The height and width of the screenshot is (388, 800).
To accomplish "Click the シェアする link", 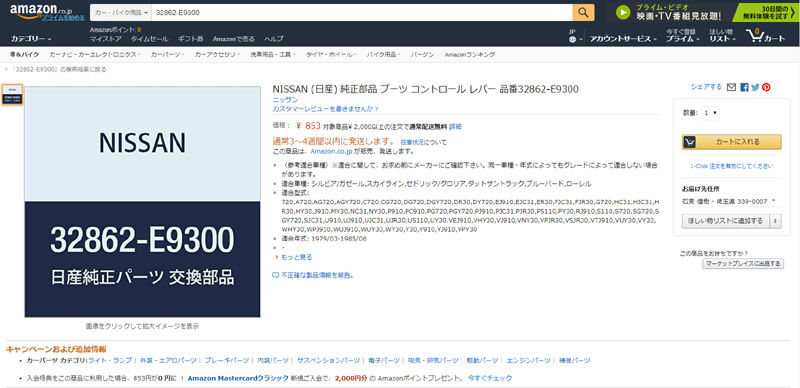I will pyautogui.click(x=706, y=87).
